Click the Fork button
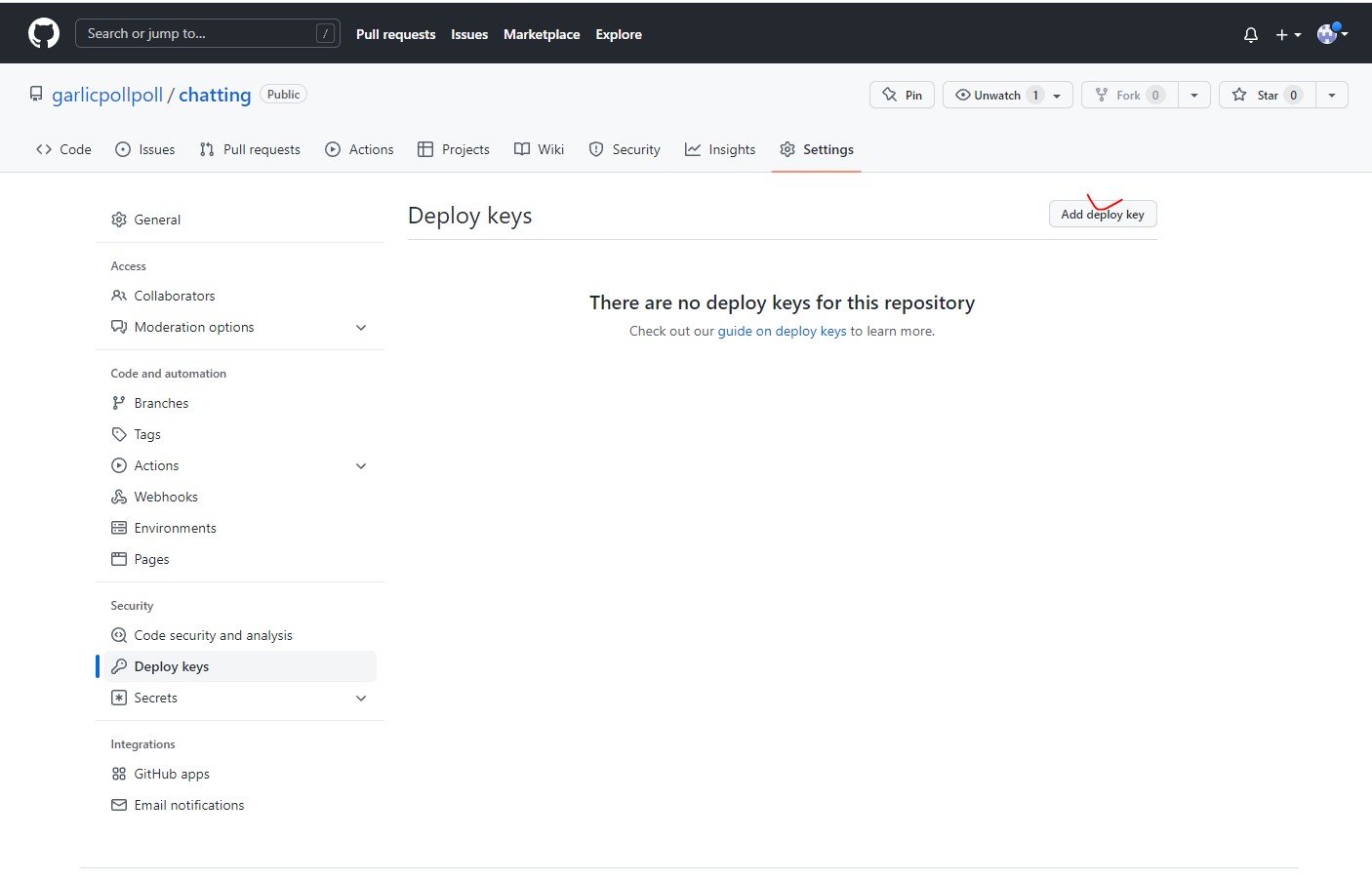Screen dimensions: 1372x880 (x=1130, y=95)
